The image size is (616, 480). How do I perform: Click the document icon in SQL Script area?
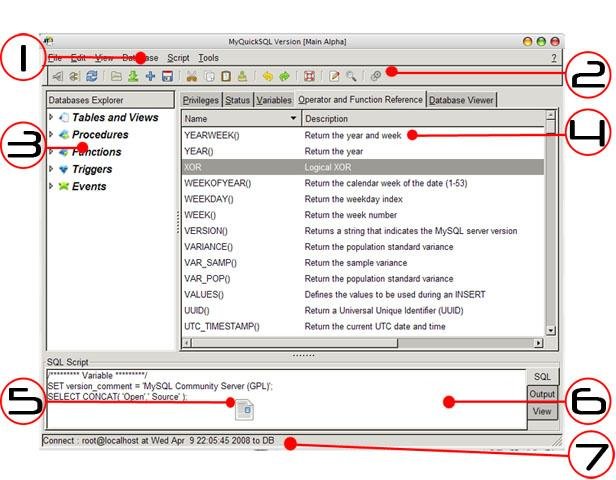[244, 410]
